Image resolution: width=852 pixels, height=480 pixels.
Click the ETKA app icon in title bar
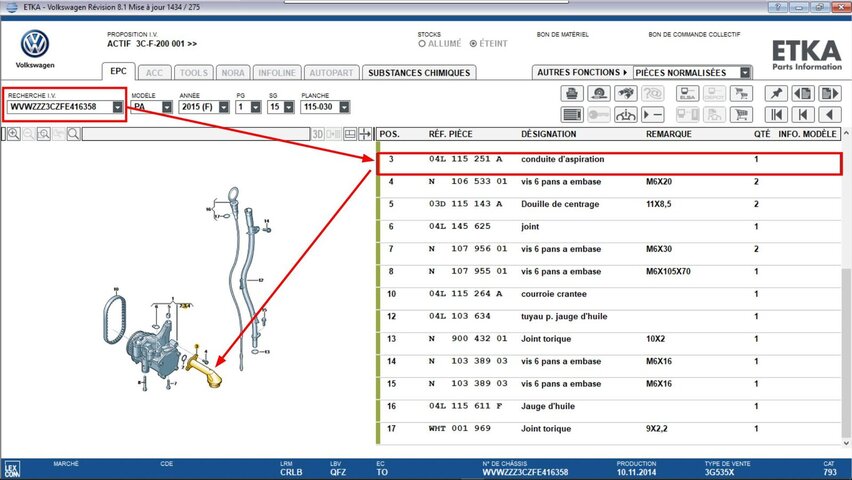11,7
